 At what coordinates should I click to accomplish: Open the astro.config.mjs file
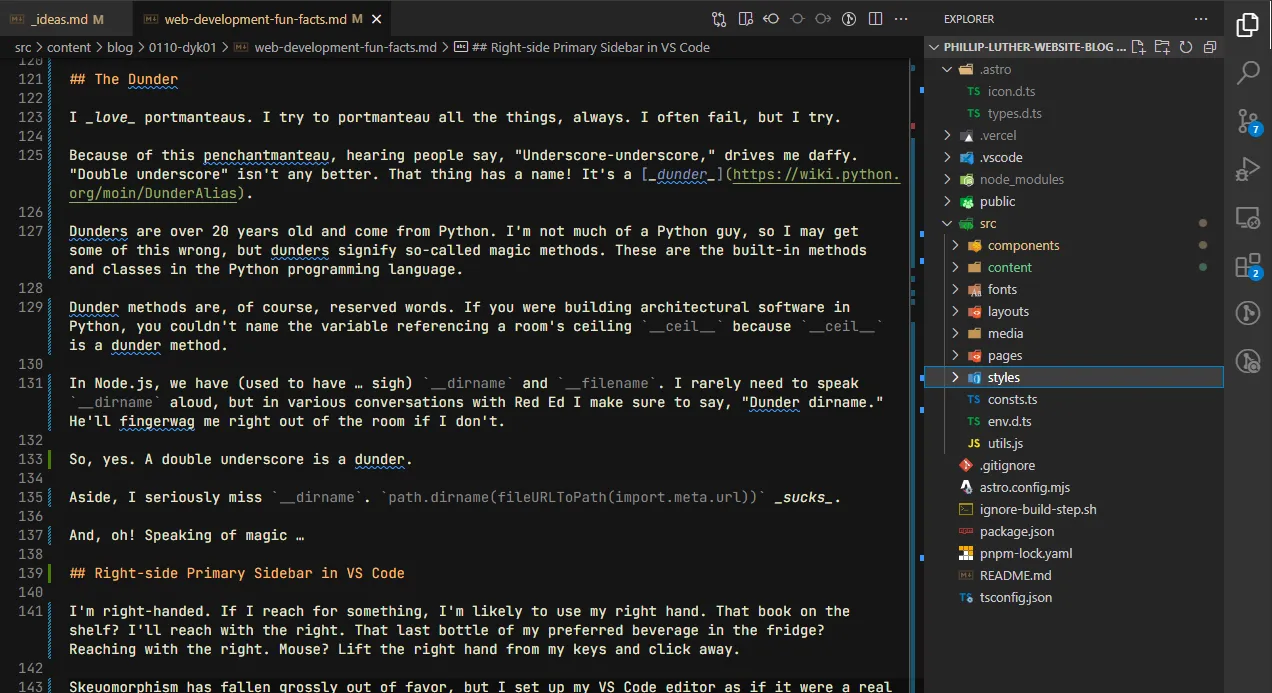(1024, 487)
